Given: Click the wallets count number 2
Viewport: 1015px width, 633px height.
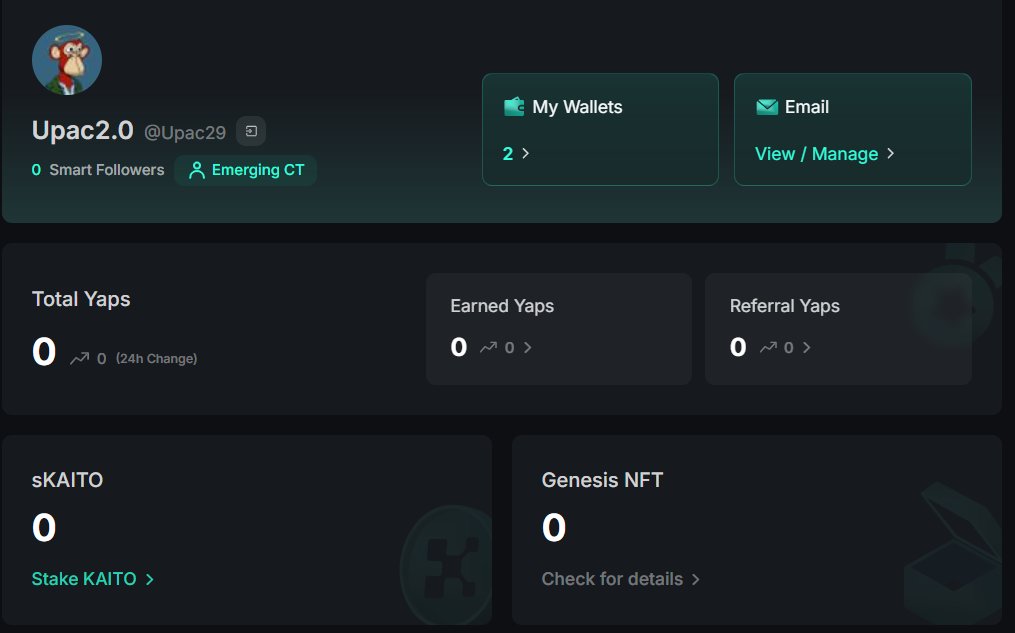Looking at the screenshot, I should coord(508,153).
